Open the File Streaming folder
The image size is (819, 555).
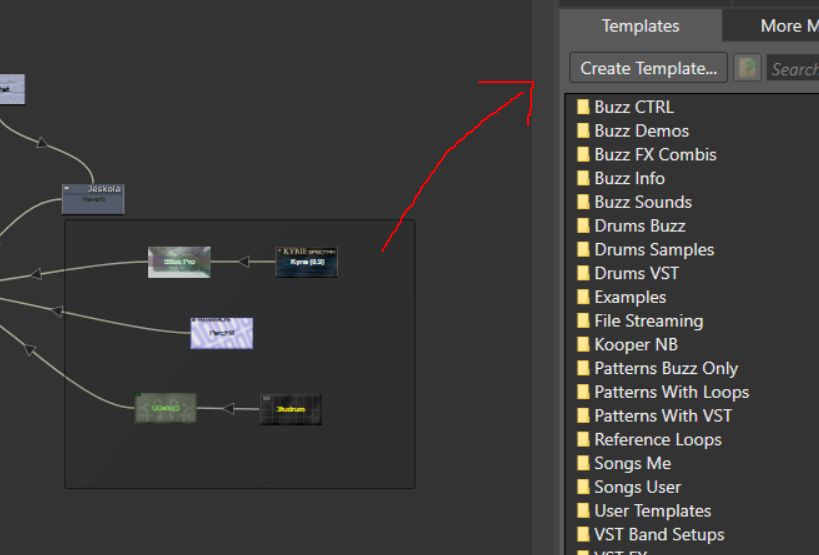click(x=648, y=321)
